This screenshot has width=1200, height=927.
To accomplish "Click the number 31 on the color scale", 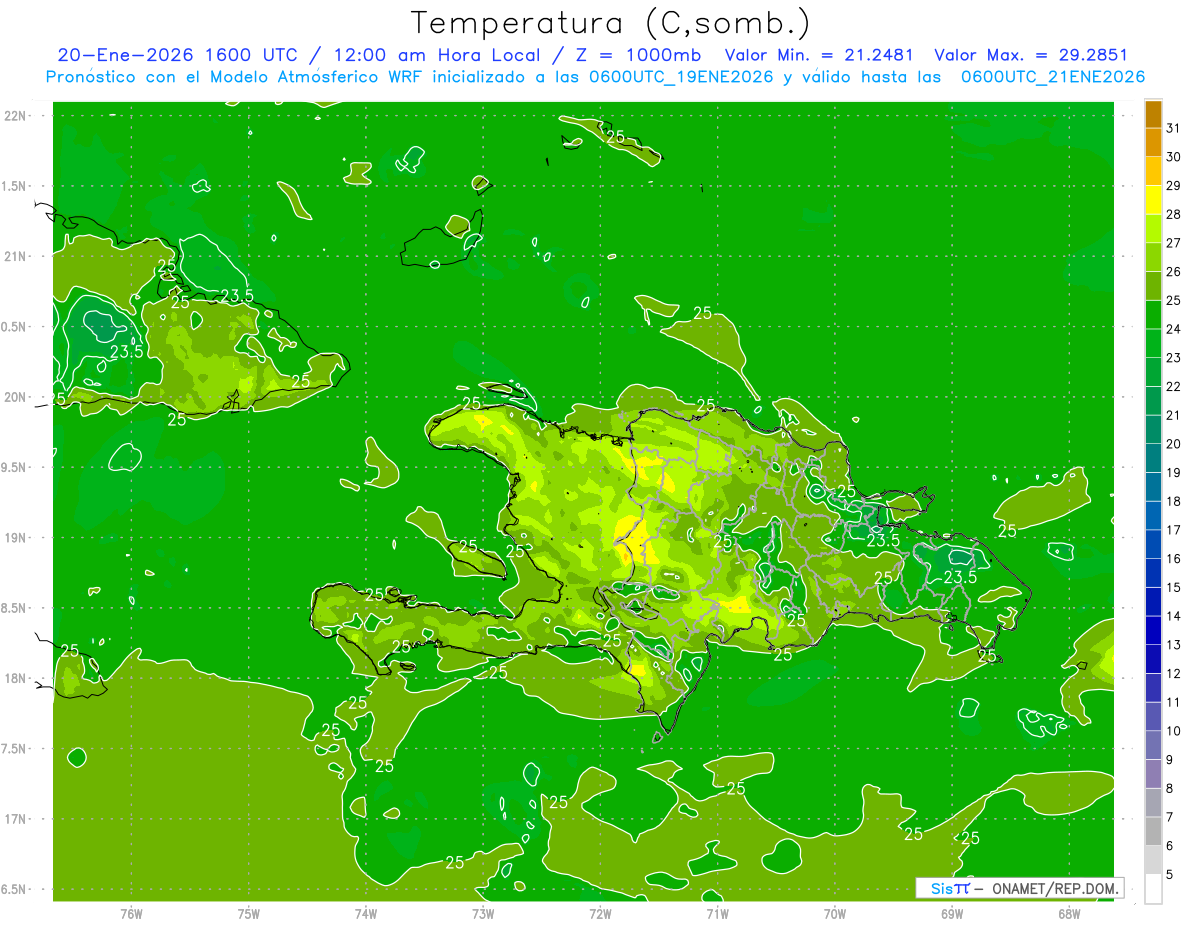I will pyautogui.click(x=1174, y=127).
